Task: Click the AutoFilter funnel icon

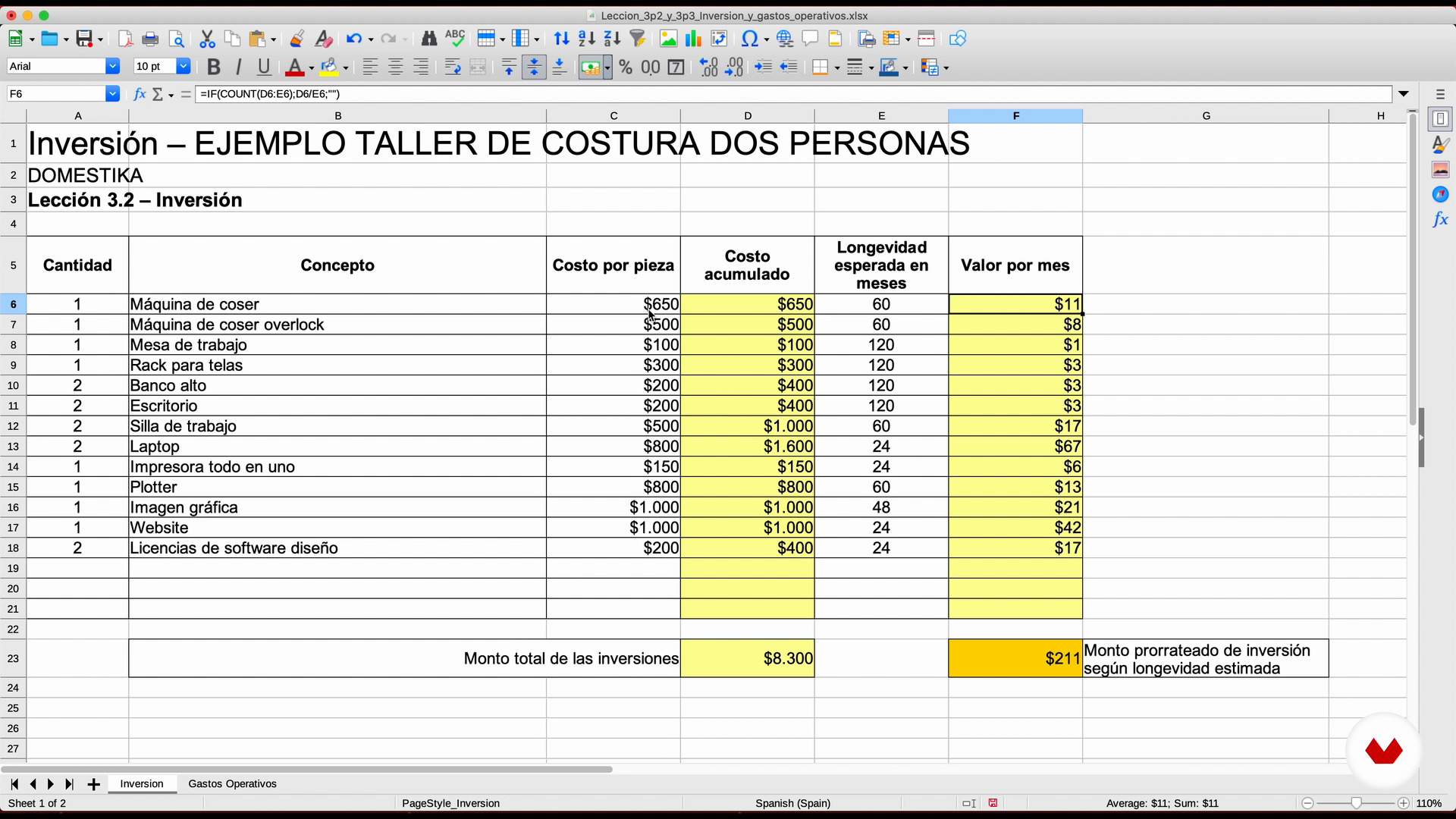Action: [638, 39]
